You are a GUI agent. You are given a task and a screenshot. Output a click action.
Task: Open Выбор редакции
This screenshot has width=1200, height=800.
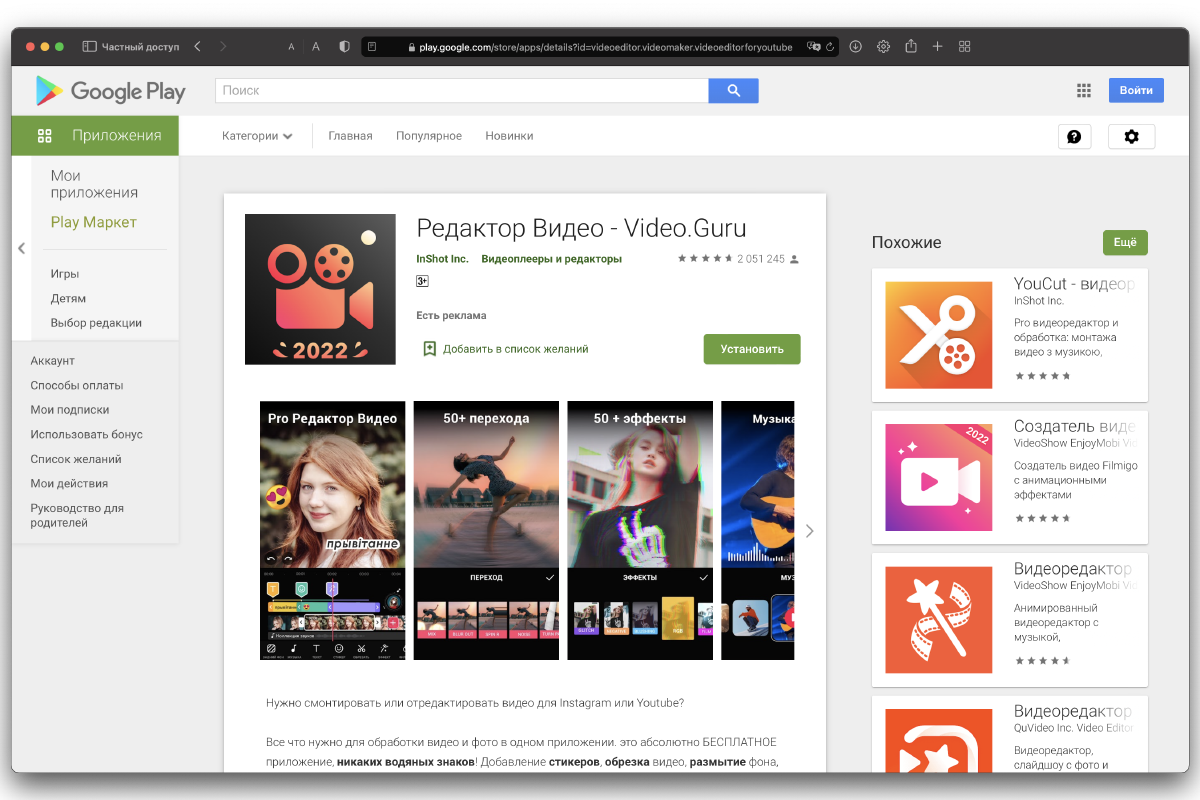point(96,323)
